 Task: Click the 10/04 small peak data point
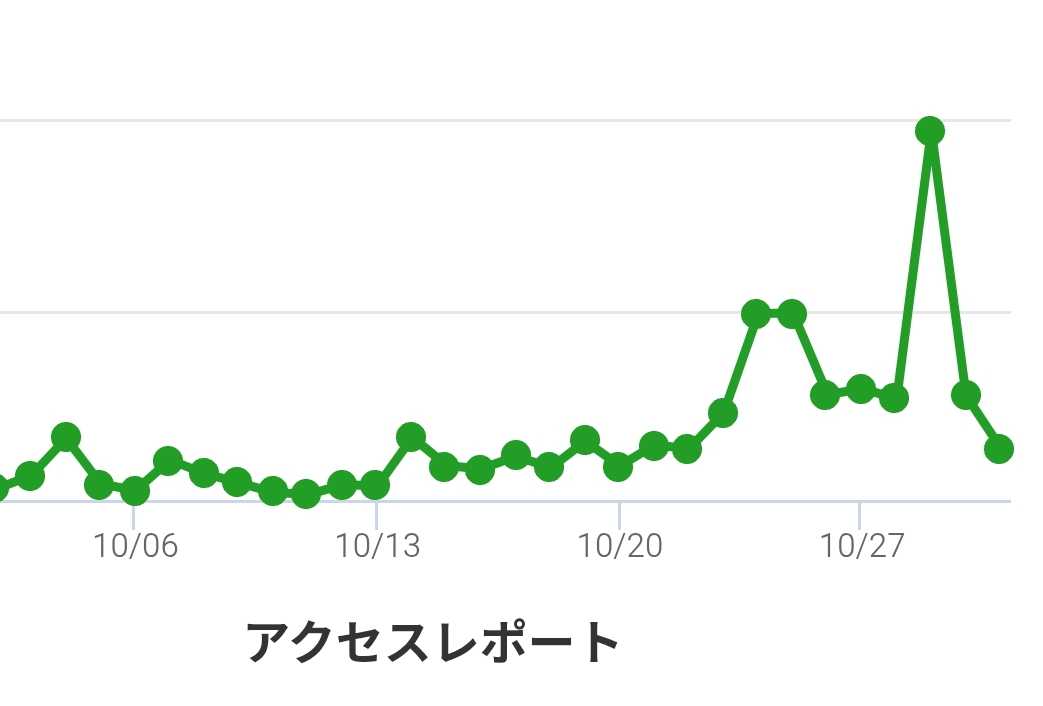pyautogui.click(x=66, y=437)
